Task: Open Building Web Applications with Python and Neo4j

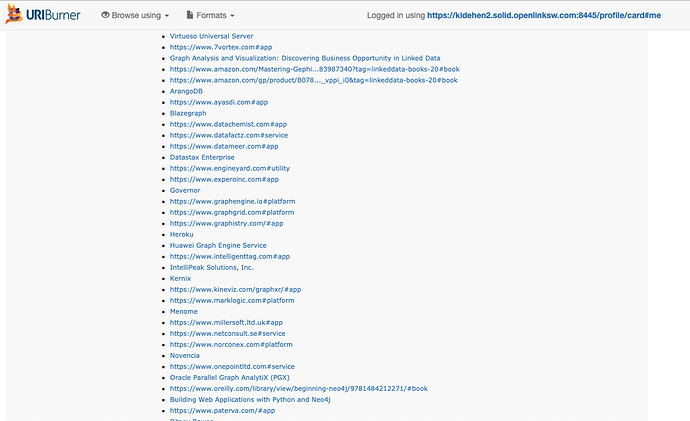Action: [250, 399]
